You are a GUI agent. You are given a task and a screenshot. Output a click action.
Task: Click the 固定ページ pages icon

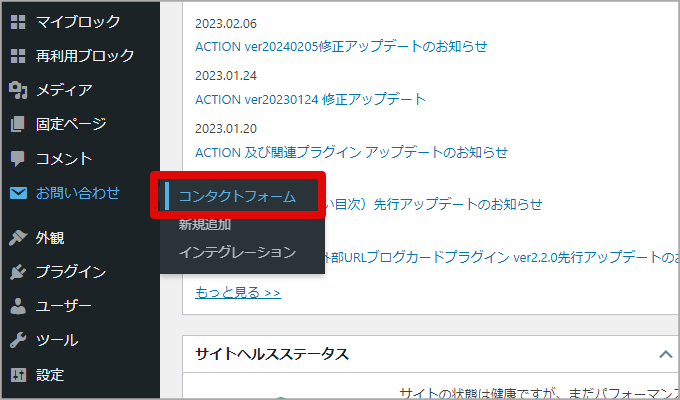(x=18, y=124)
